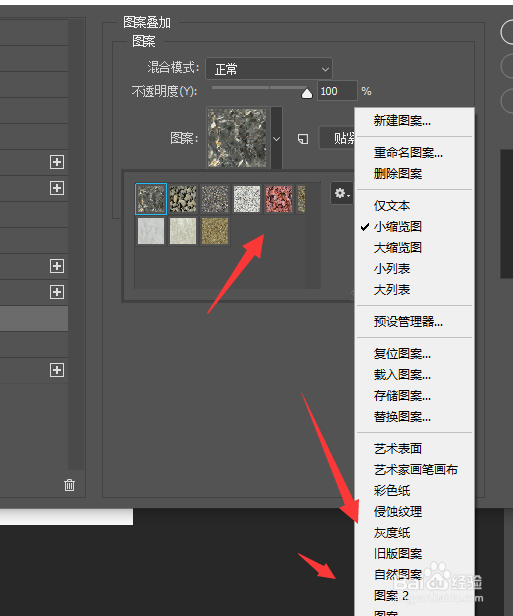The height and width of the screenshot is (616, 513).
Task: Select the checked 小缩览图 view option
Action: tap(398, 227)
